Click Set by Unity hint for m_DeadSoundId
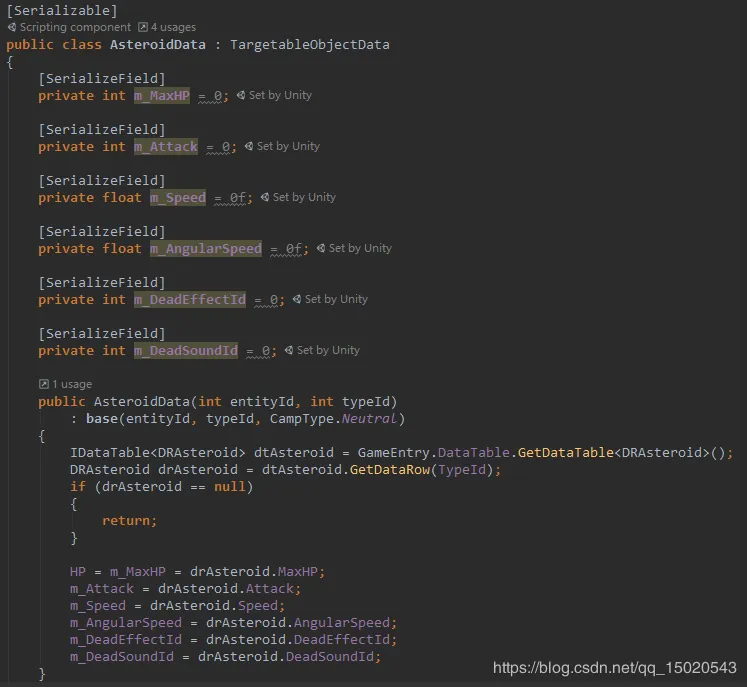This screenshot has height=687, width=747. coord(328,350)
